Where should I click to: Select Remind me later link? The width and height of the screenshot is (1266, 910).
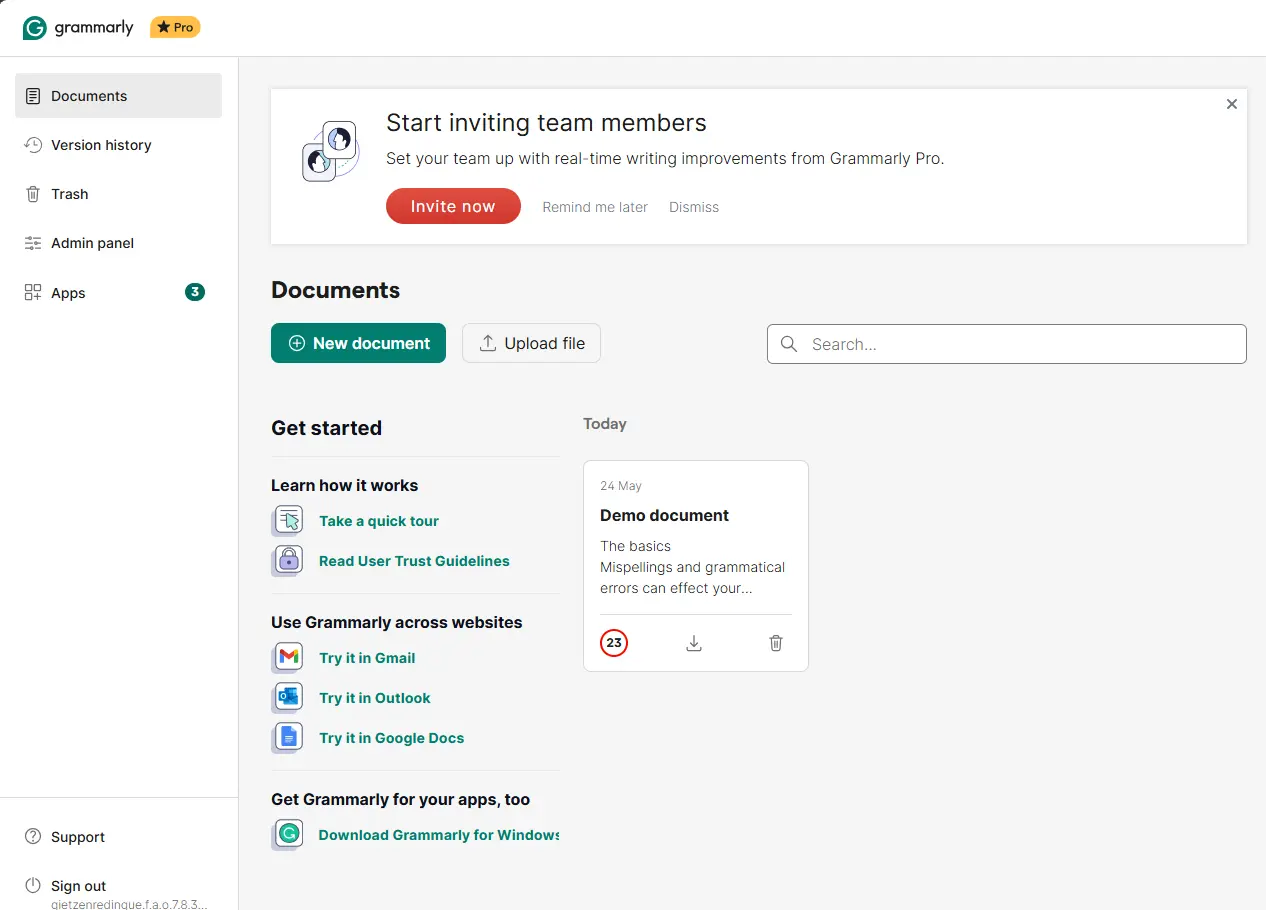595,207
